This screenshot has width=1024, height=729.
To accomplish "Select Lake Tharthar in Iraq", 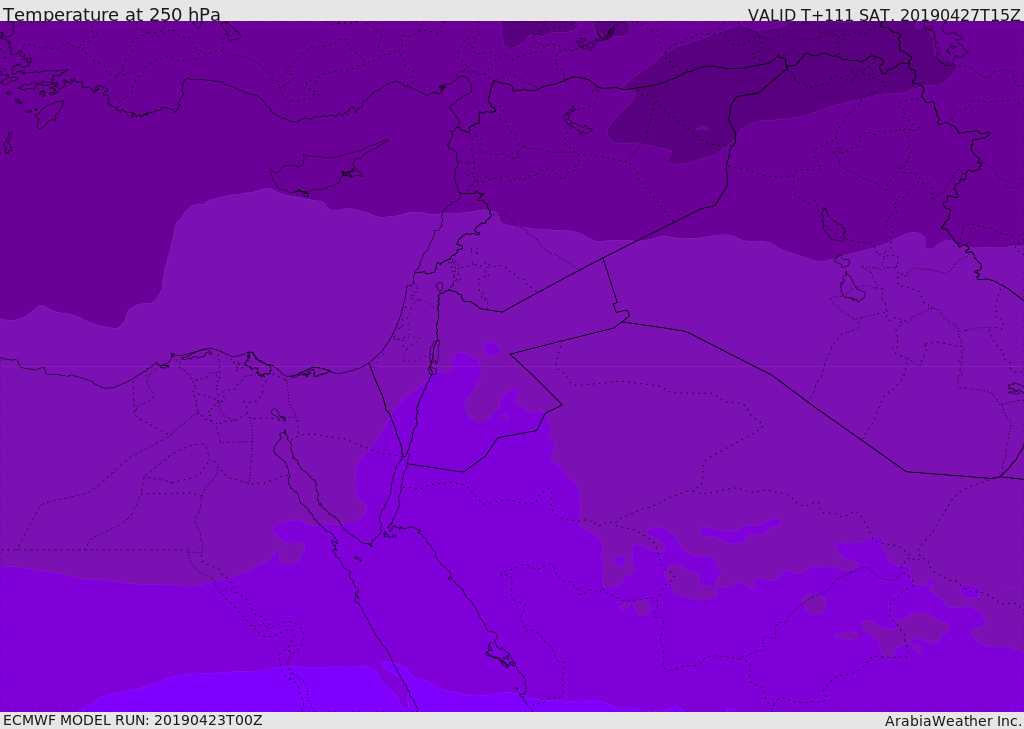I will tap(832, 225).
